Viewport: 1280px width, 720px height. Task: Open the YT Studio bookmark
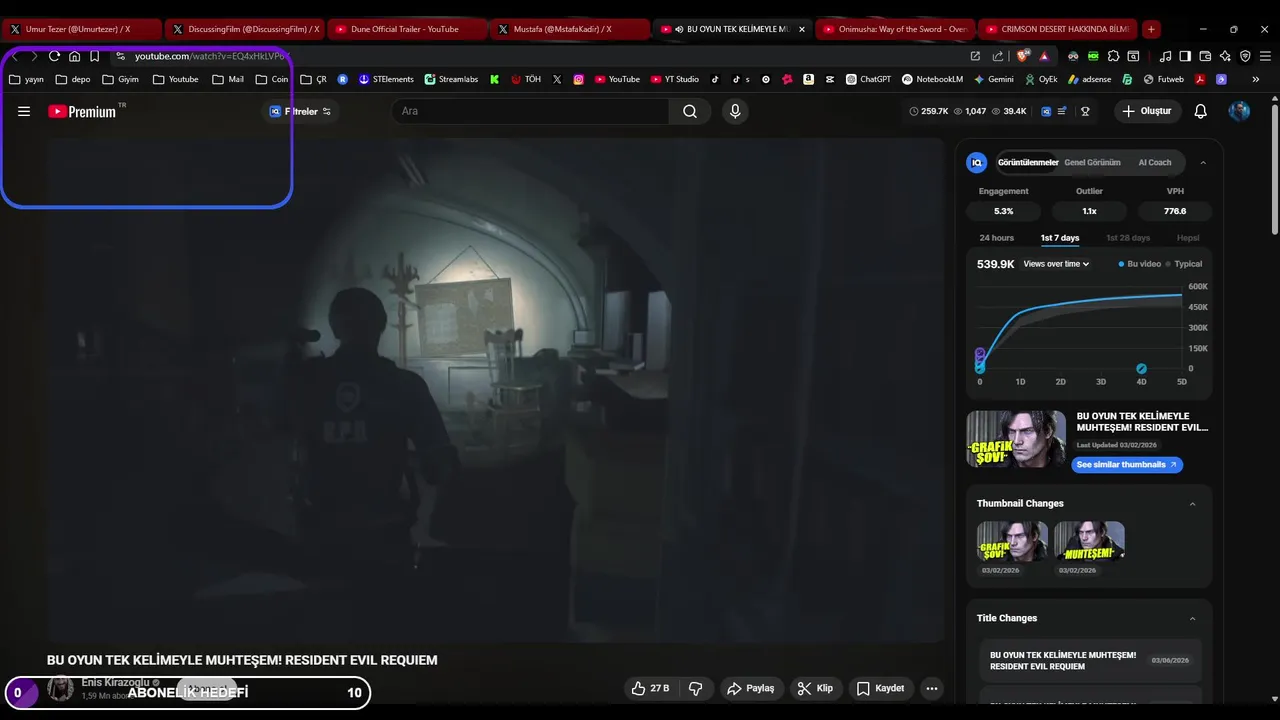point(674,79)
